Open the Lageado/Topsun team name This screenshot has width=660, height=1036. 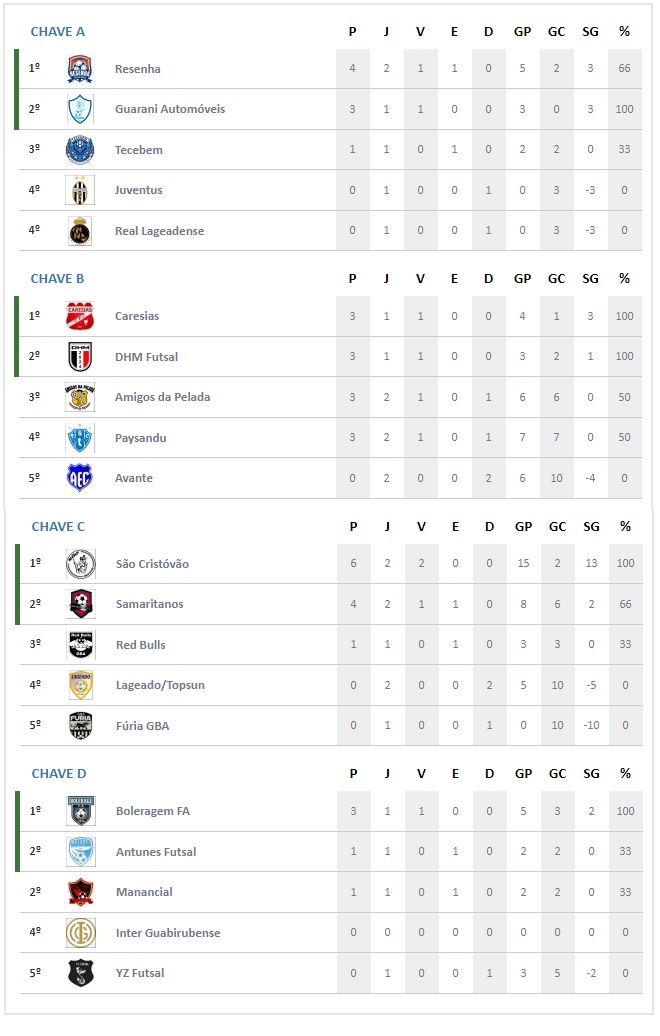[160, 685]
